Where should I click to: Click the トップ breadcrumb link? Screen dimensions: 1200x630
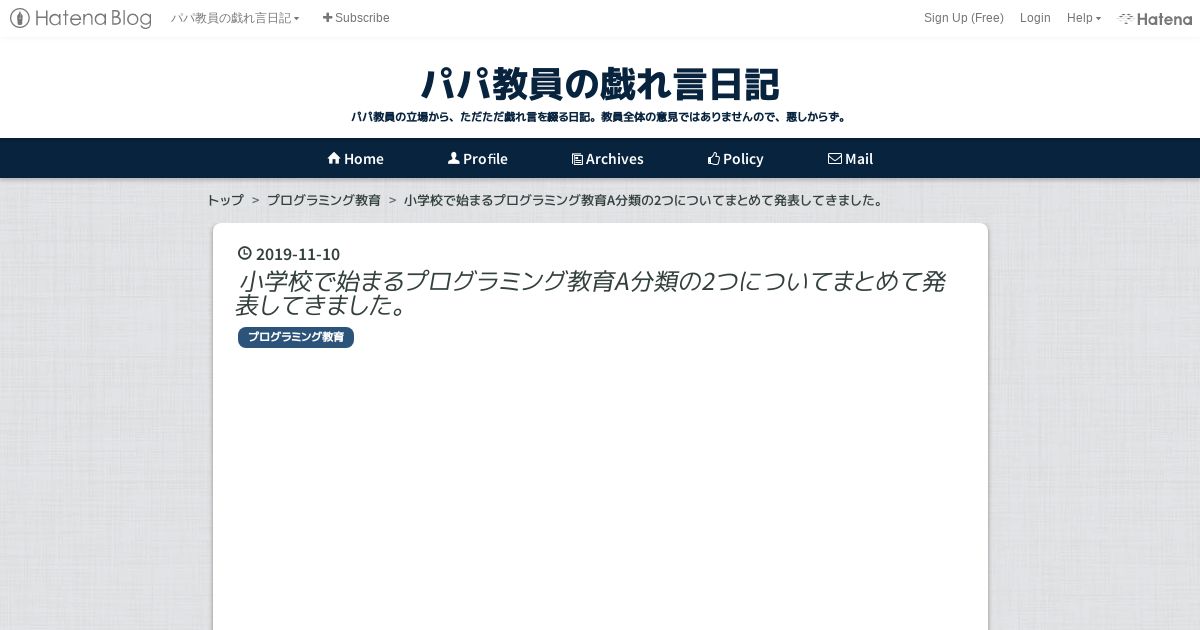point(225,200)
